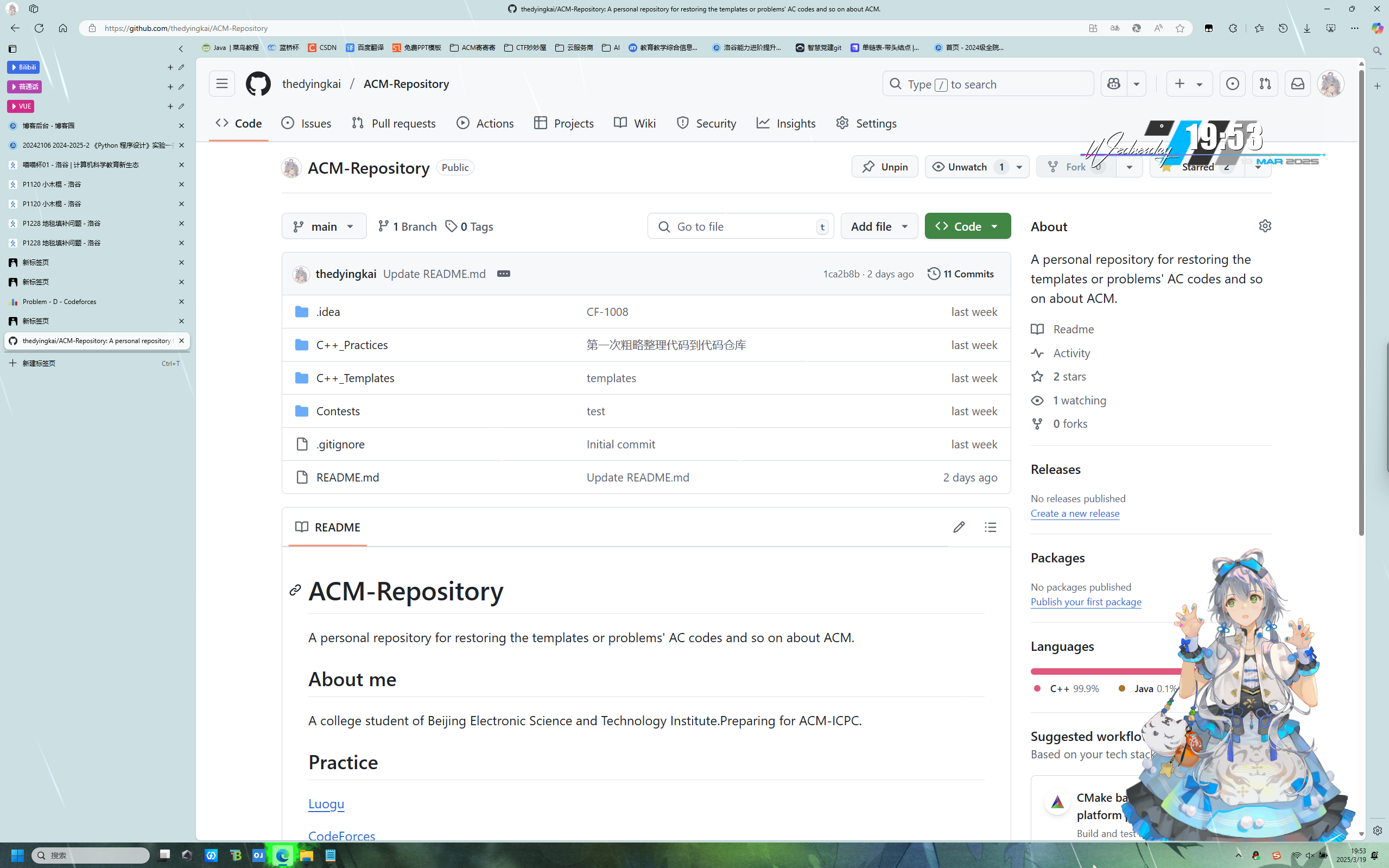
Task: Expand the green Code dropdown
Action: (x=967, y=226)
